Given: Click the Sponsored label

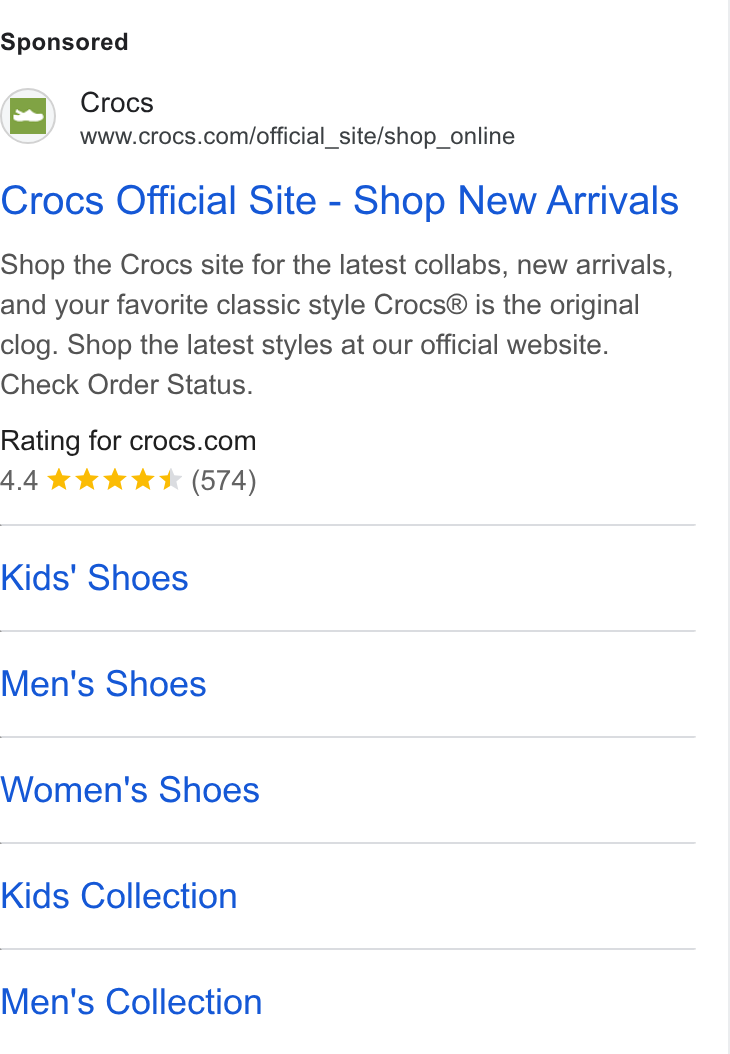Looking at the screenshot, I should click(x=65, y=42).
